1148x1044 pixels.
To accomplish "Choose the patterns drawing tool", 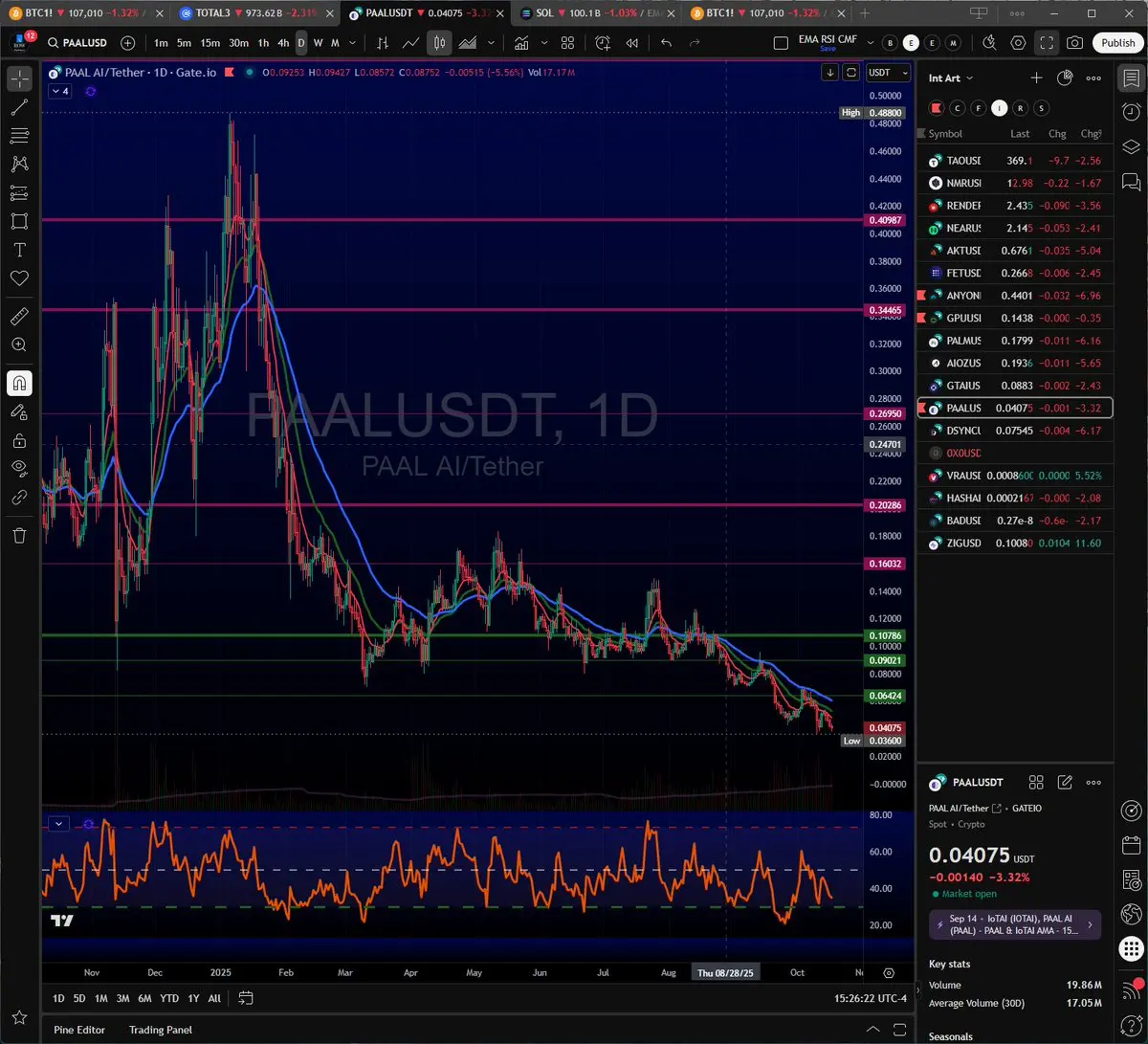I will [x=19, y=165].
